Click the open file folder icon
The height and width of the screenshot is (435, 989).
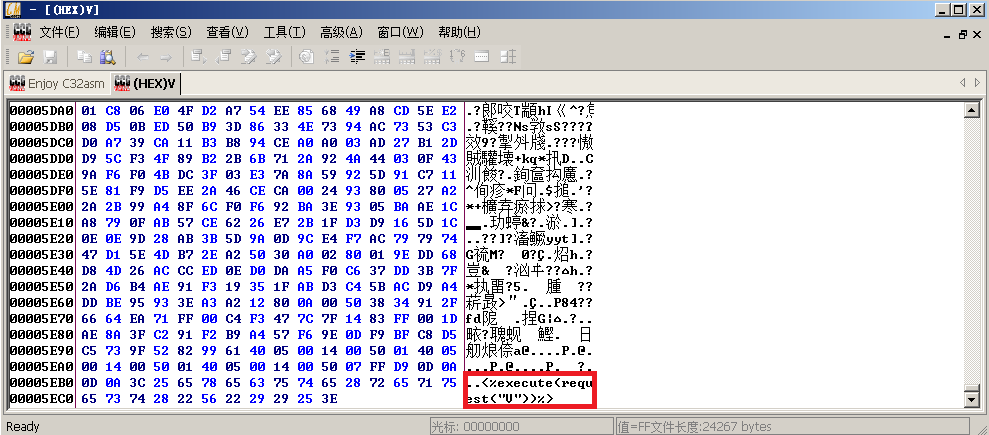coord(26,57)
